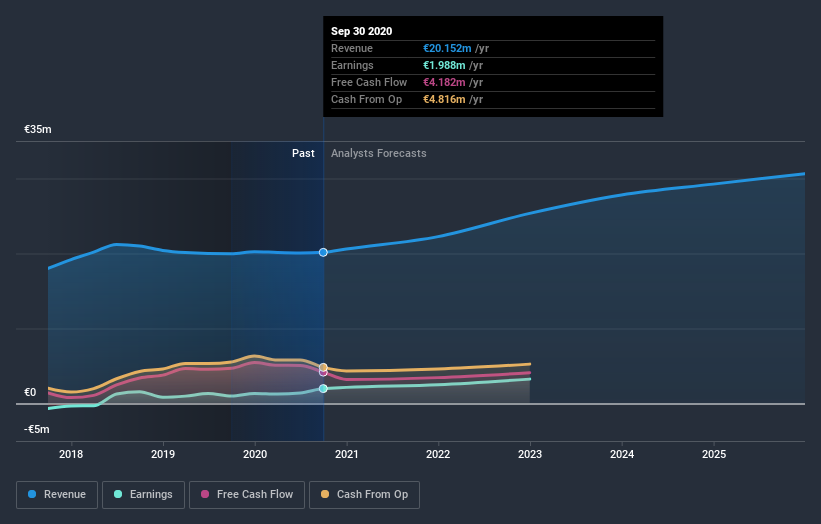Toggle the Revenue legend button
The width and height of the screenshot is (821, 524).
57,495
